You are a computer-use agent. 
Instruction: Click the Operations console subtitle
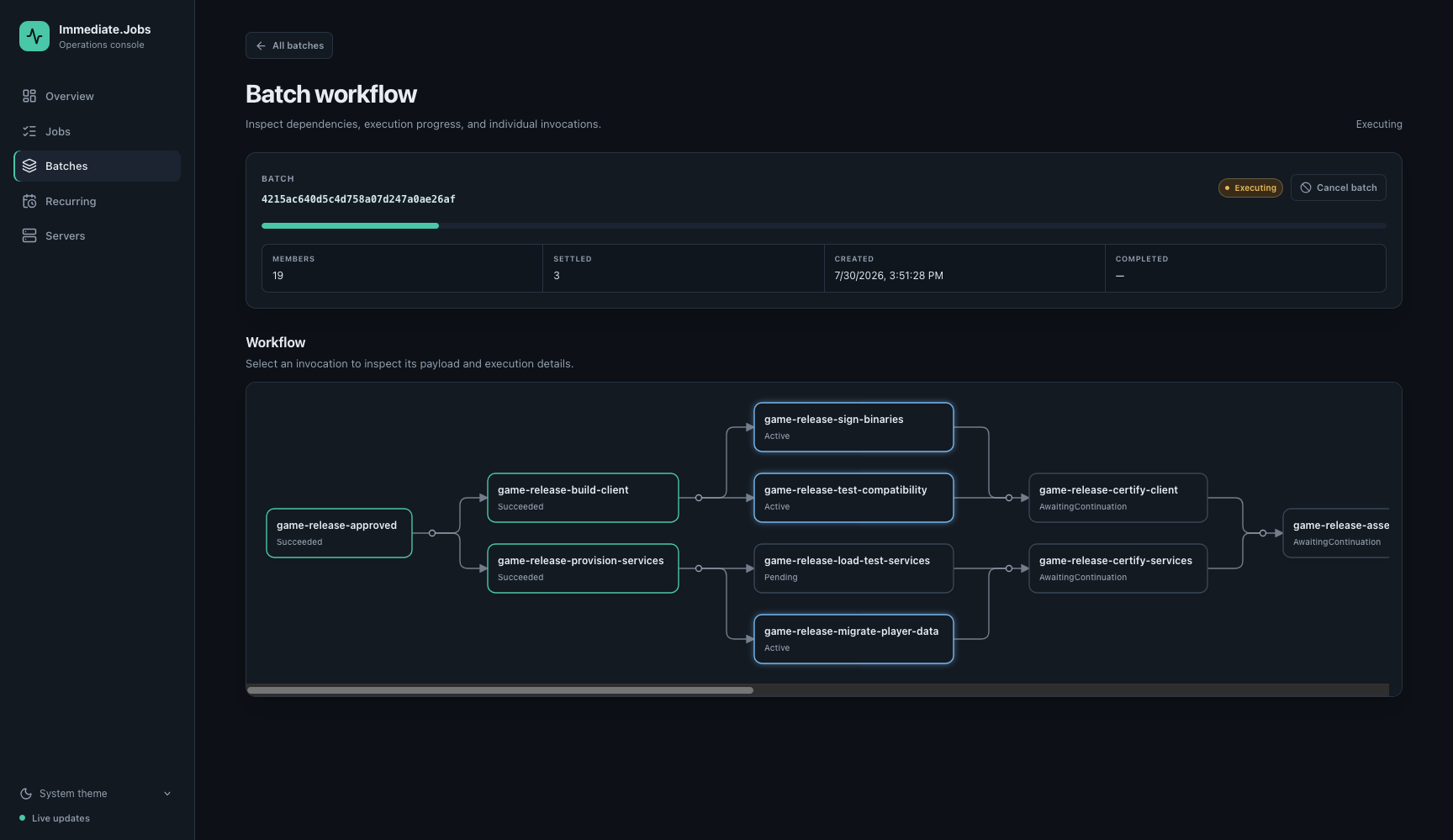(x=102, y=45)
